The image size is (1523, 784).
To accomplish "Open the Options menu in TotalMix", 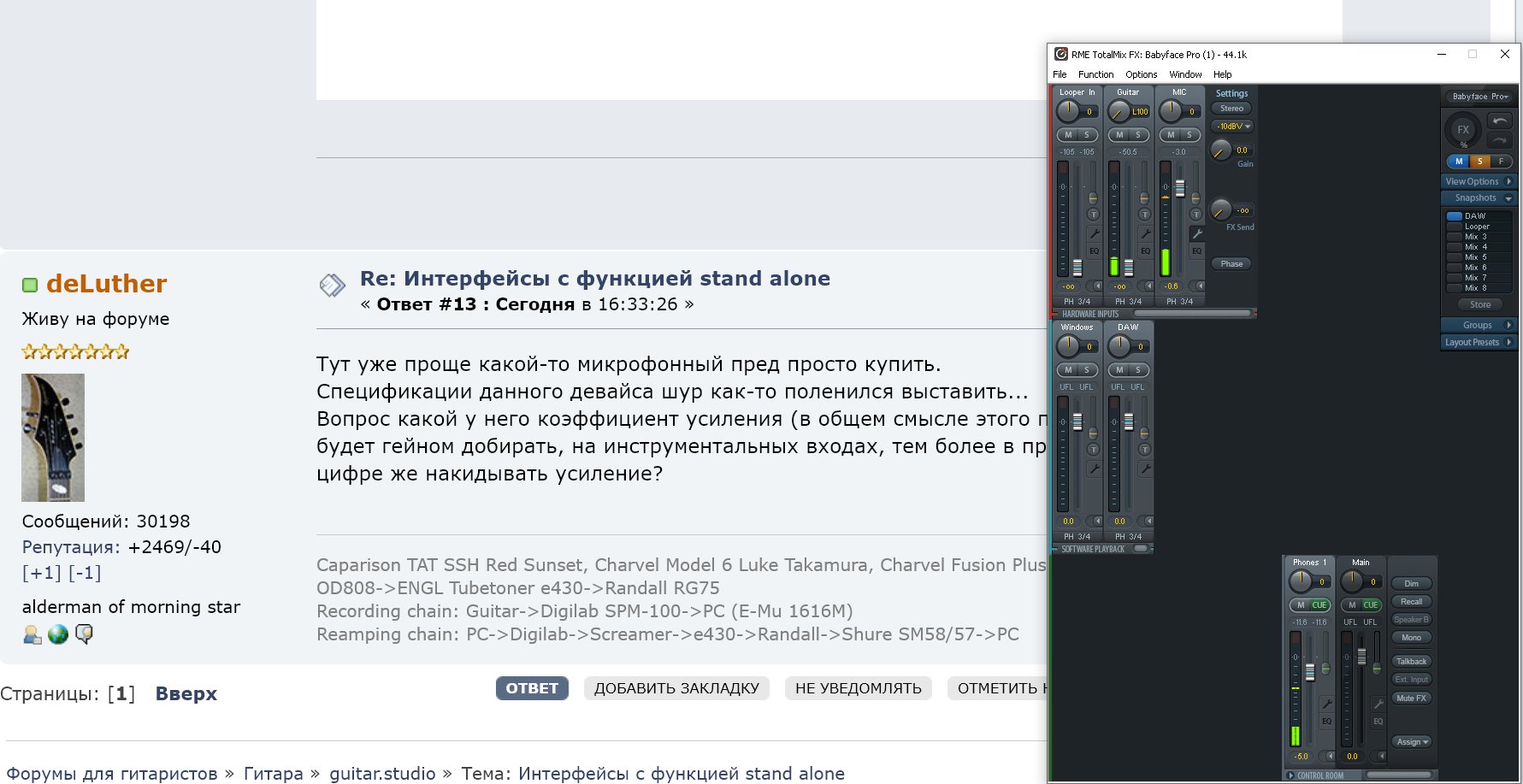I will coord(1141,74).
